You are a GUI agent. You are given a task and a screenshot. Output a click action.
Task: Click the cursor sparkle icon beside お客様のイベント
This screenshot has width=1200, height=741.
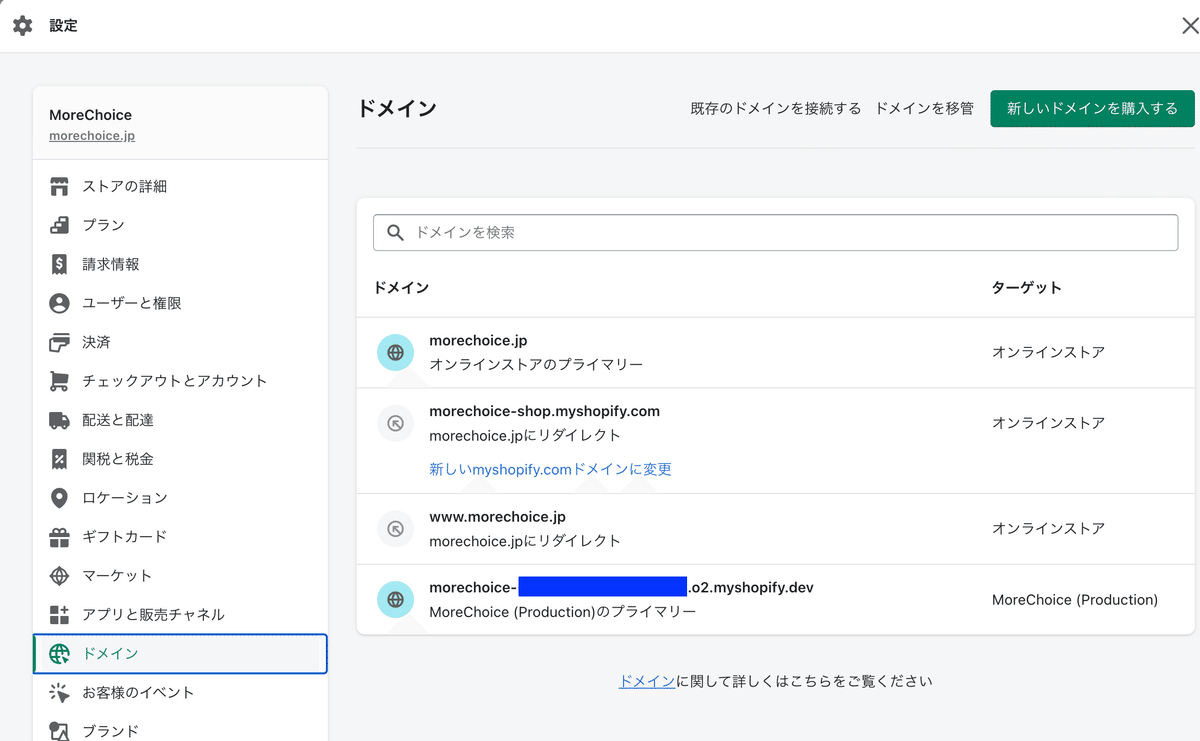pos(59,692)
